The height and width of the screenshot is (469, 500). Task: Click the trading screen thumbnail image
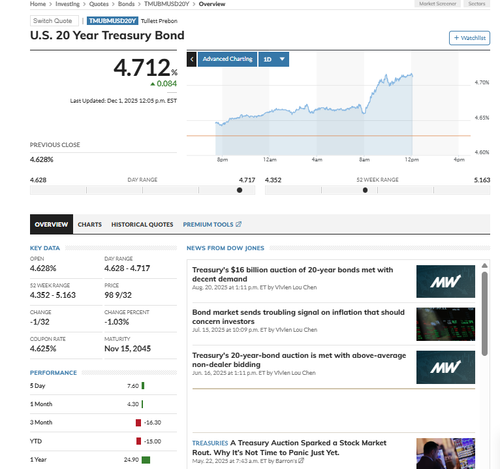tap(445, 324)
